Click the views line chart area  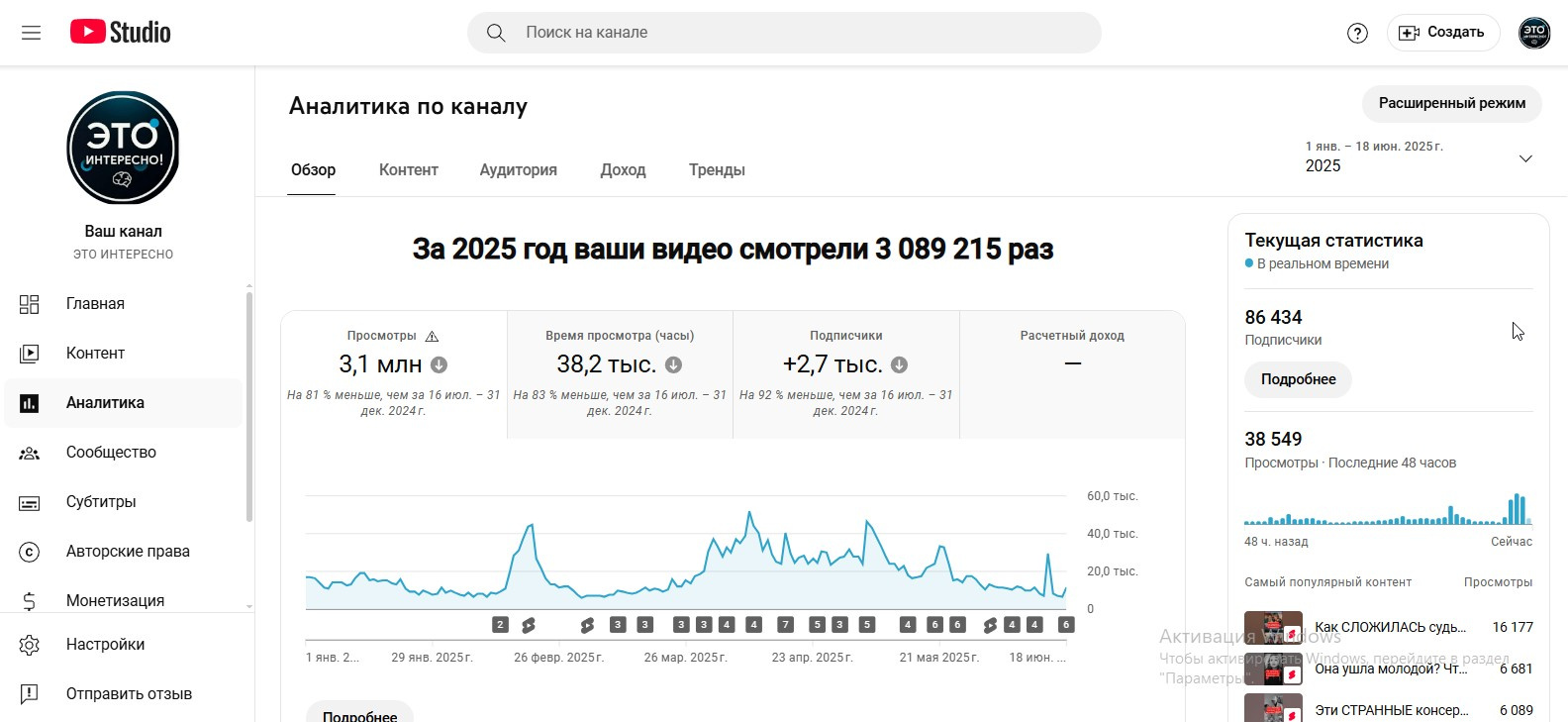click(685, 553)
